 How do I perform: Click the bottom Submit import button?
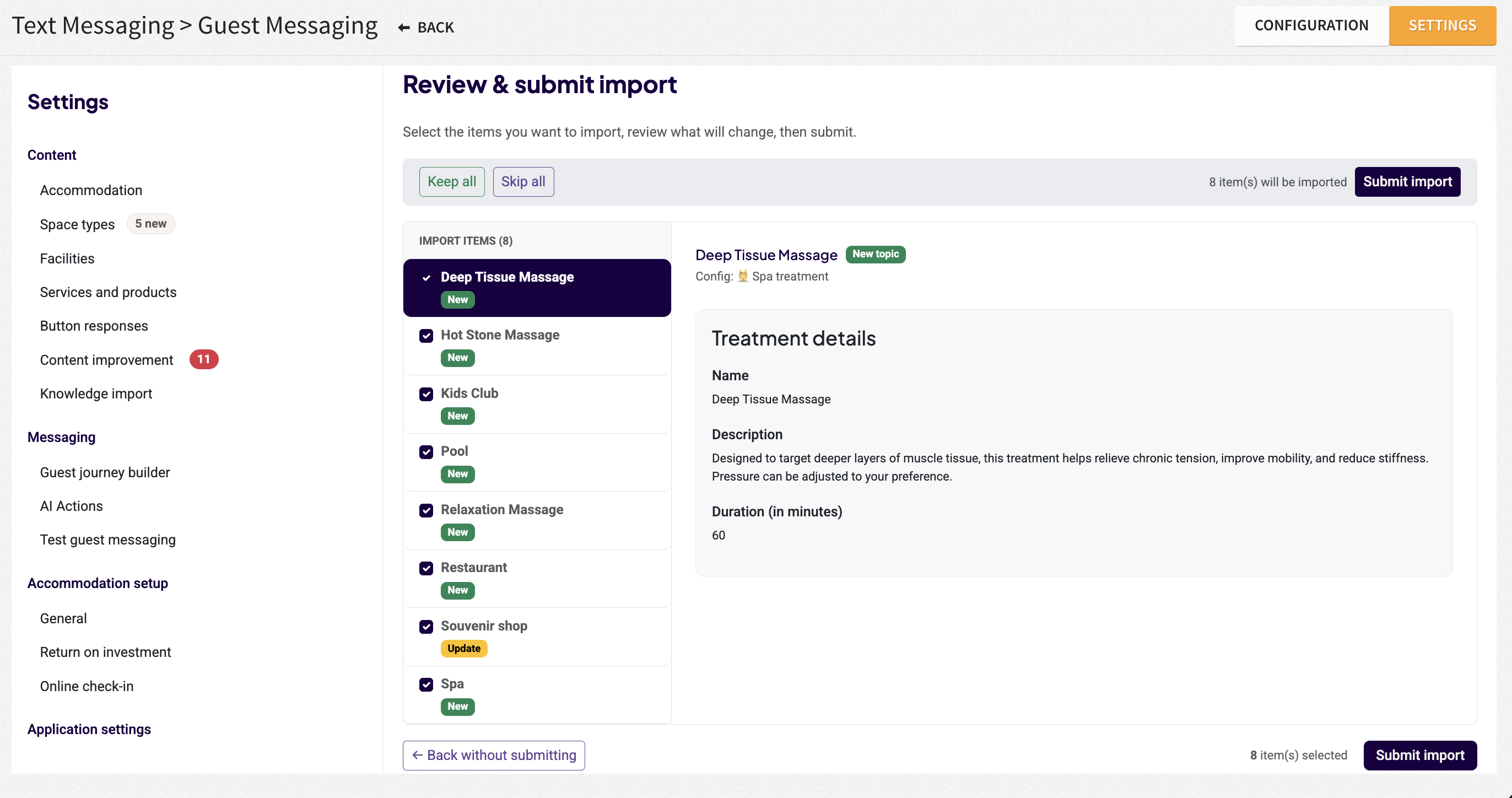click(x=1420, y=755)
